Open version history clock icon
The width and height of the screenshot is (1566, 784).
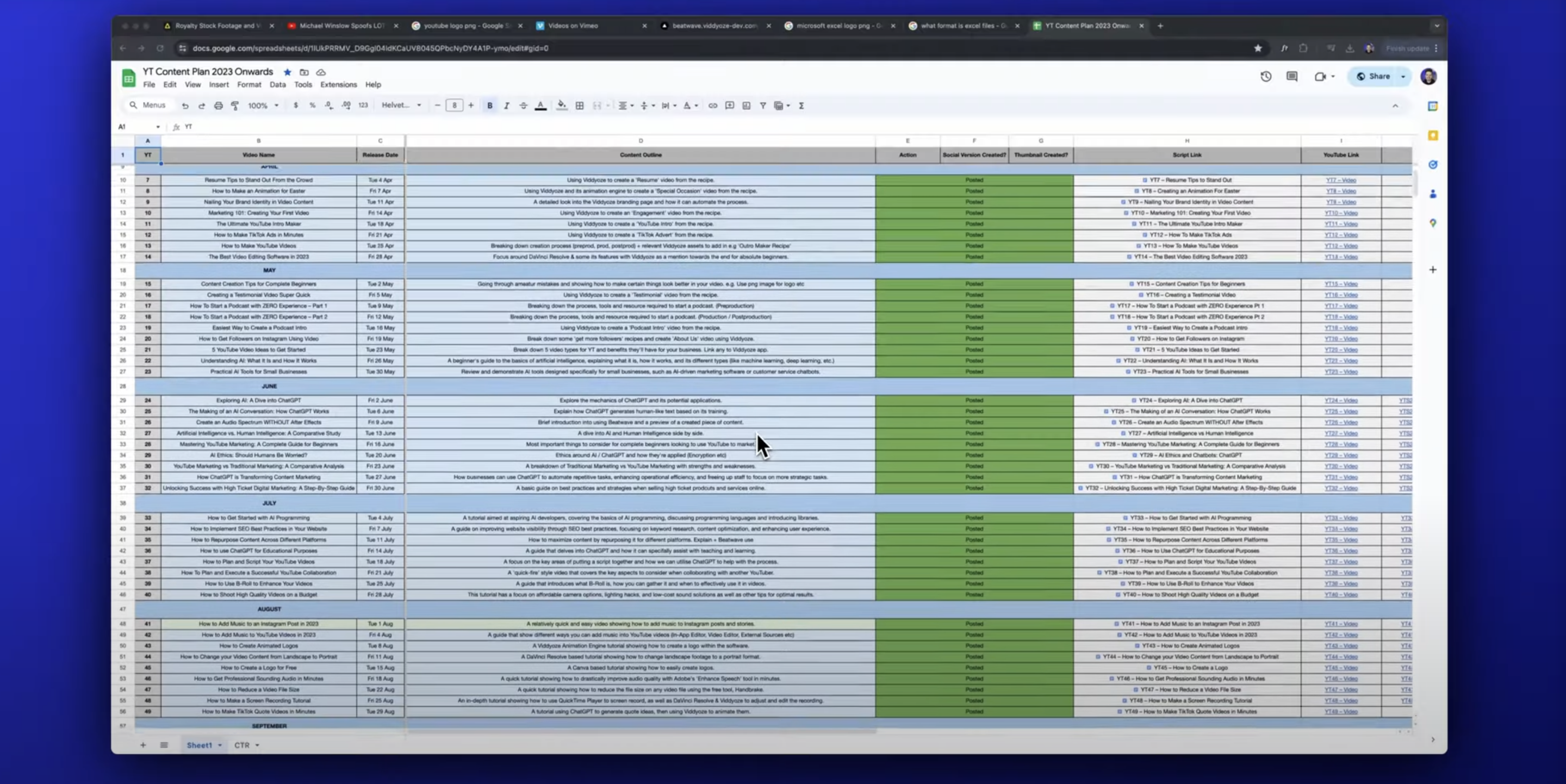[1266, 77]
